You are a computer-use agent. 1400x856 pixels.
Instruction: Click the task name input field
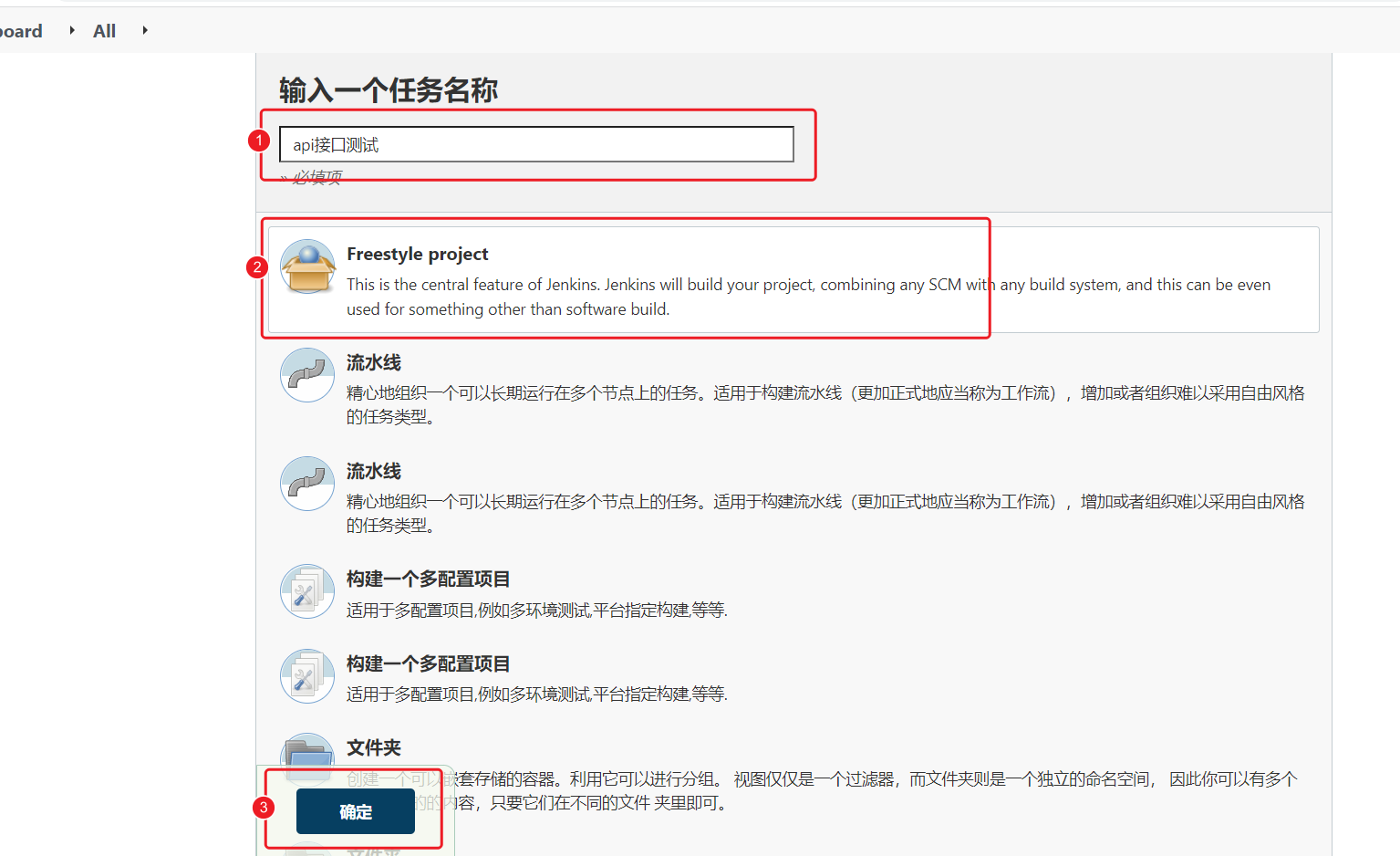[536, 144]
